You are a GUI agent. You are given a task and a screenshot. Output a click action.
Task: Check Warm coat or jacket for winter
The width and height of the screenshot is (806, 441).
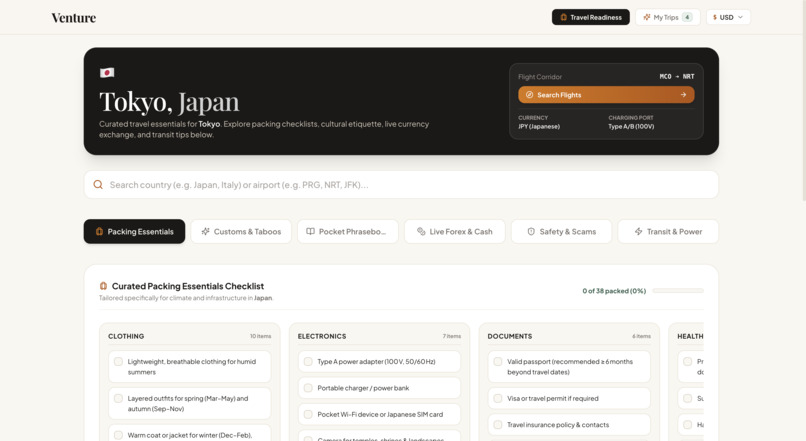tap(118, 435)
